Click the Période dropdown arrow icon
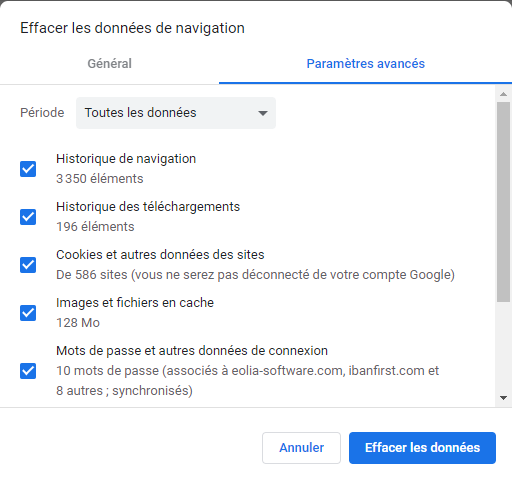512x480 pixels. pyautogui.click(x=263, y=113)
